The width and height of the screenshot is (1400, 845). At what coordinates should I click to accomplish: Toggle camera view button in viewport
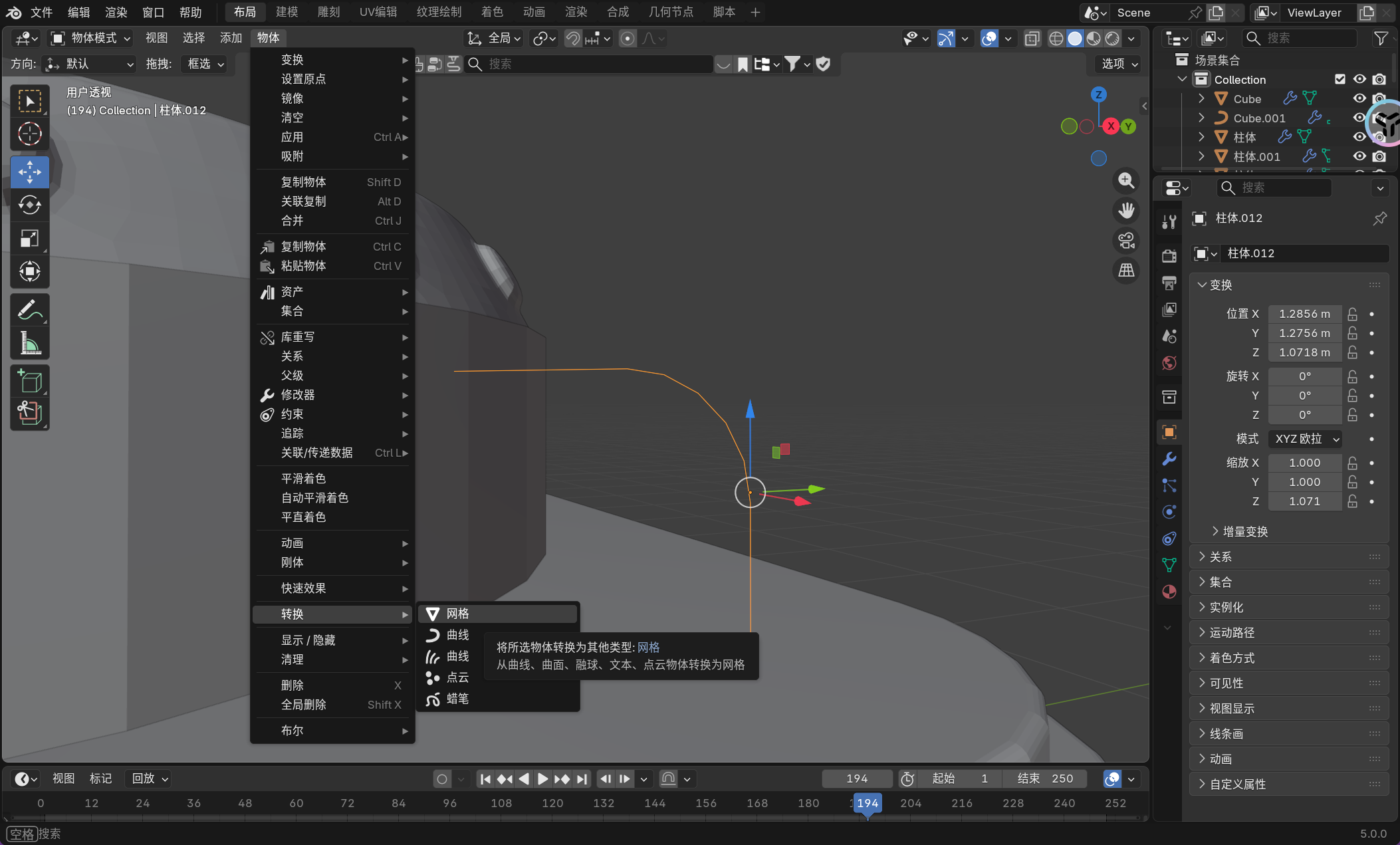coord(1126,241)
